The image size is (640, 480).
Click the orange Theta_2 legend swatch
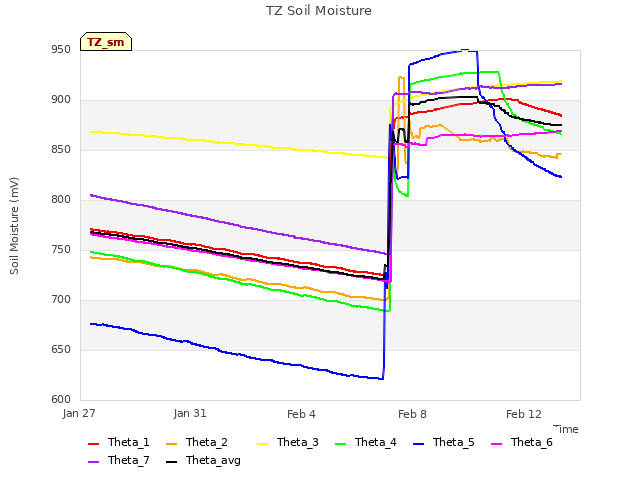coord(171,444)
